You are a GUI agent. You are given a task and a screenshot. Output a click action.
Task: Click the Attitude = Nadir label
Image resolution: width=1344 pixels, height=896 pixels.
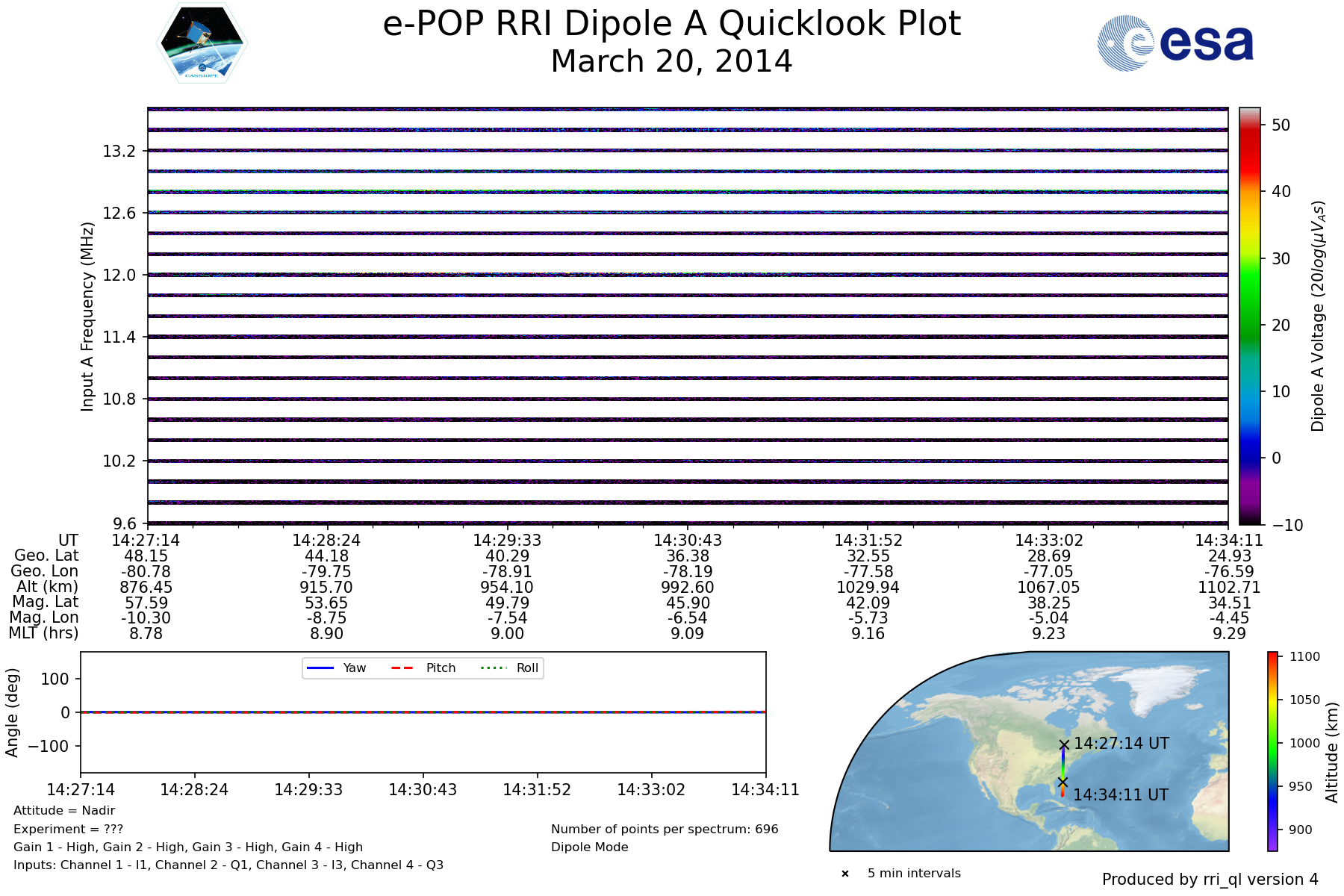[64, 811]
